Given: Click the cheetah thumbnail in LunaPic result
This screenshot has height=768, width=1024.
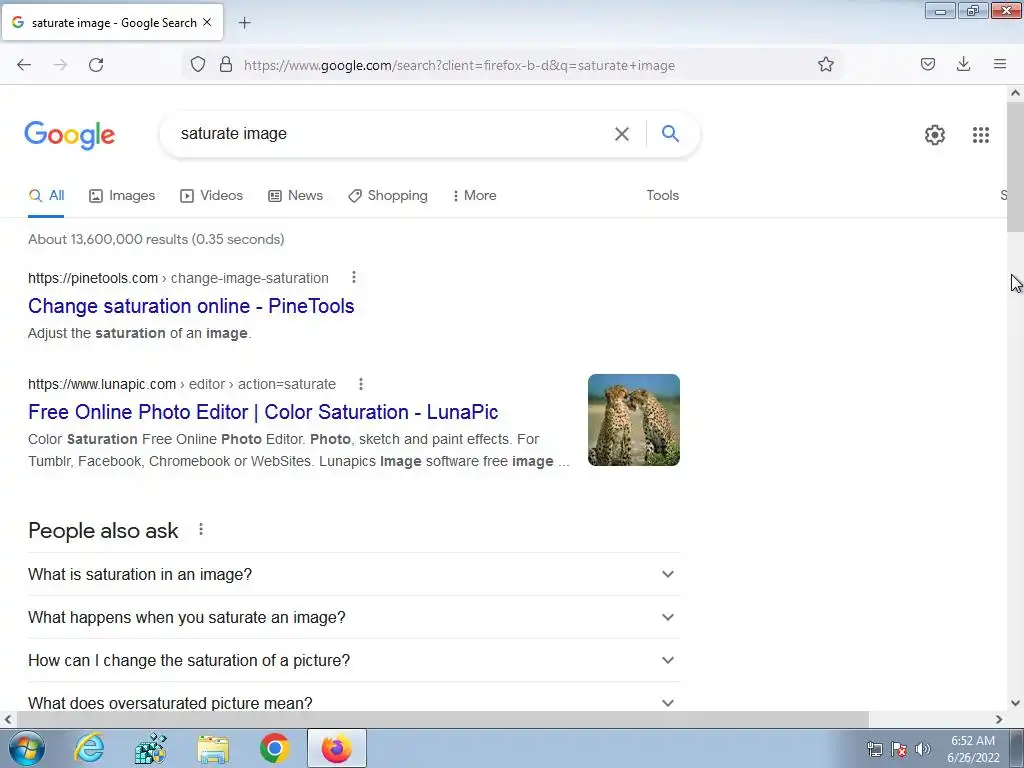Looking at the screenshot, I should (633, 420).
